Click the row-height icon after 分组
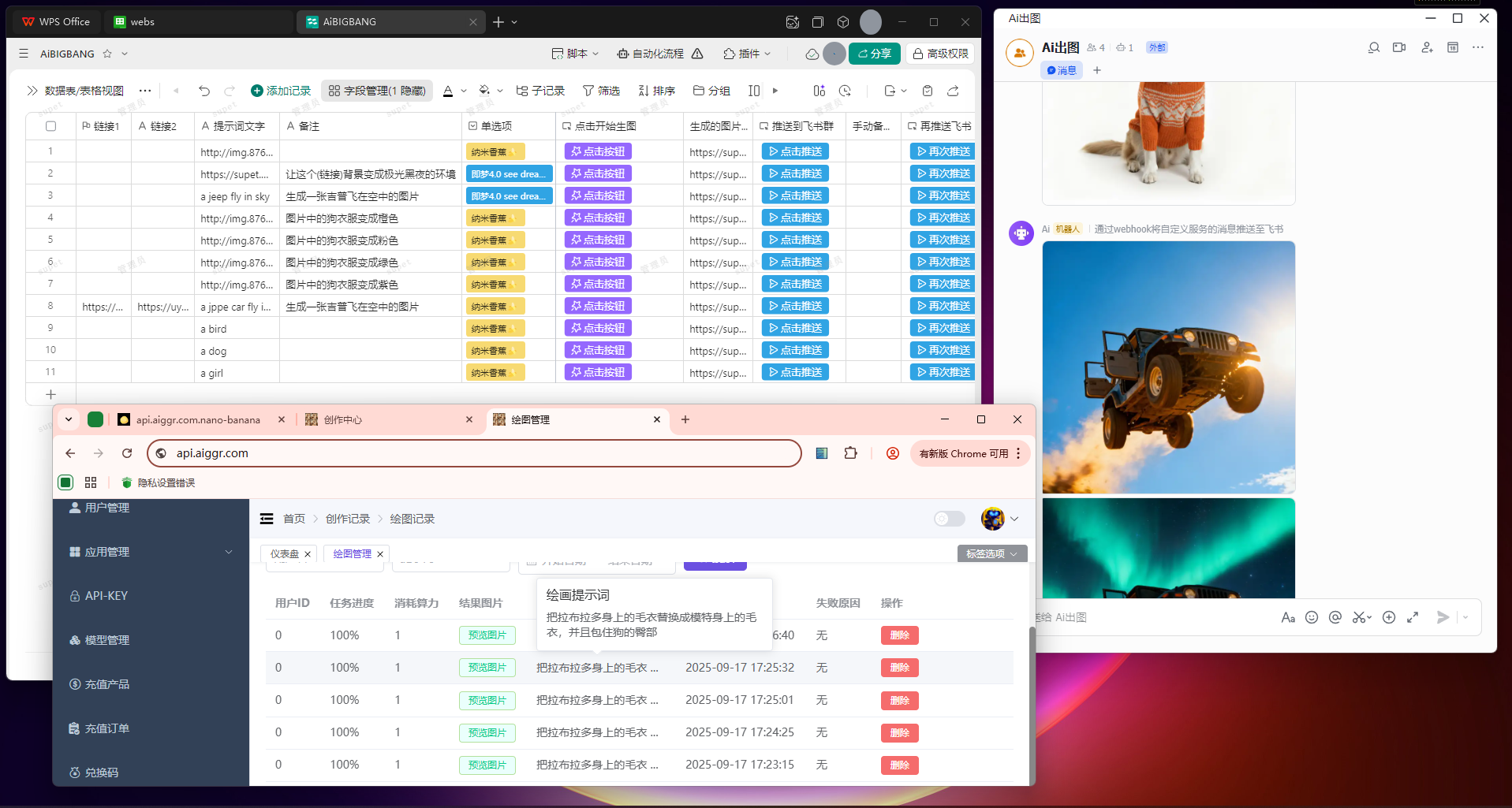 [754, 91]
